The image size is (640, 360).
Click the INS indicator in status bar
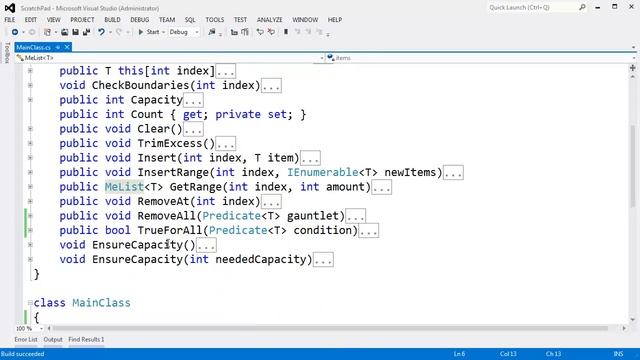pos(618,354)
